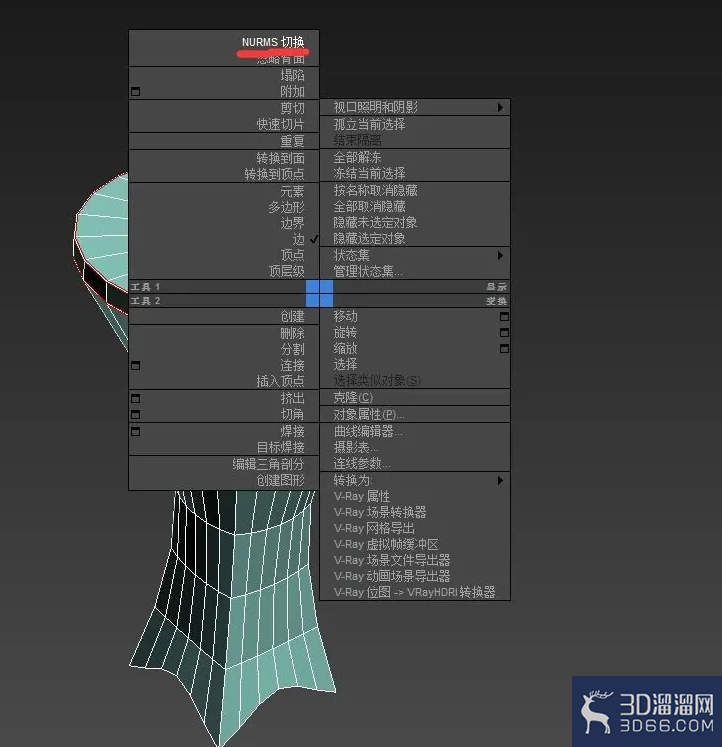The image size is (722, 747).
Task: Select 剪切 (Cut) command
Action: tap(292, 108)
